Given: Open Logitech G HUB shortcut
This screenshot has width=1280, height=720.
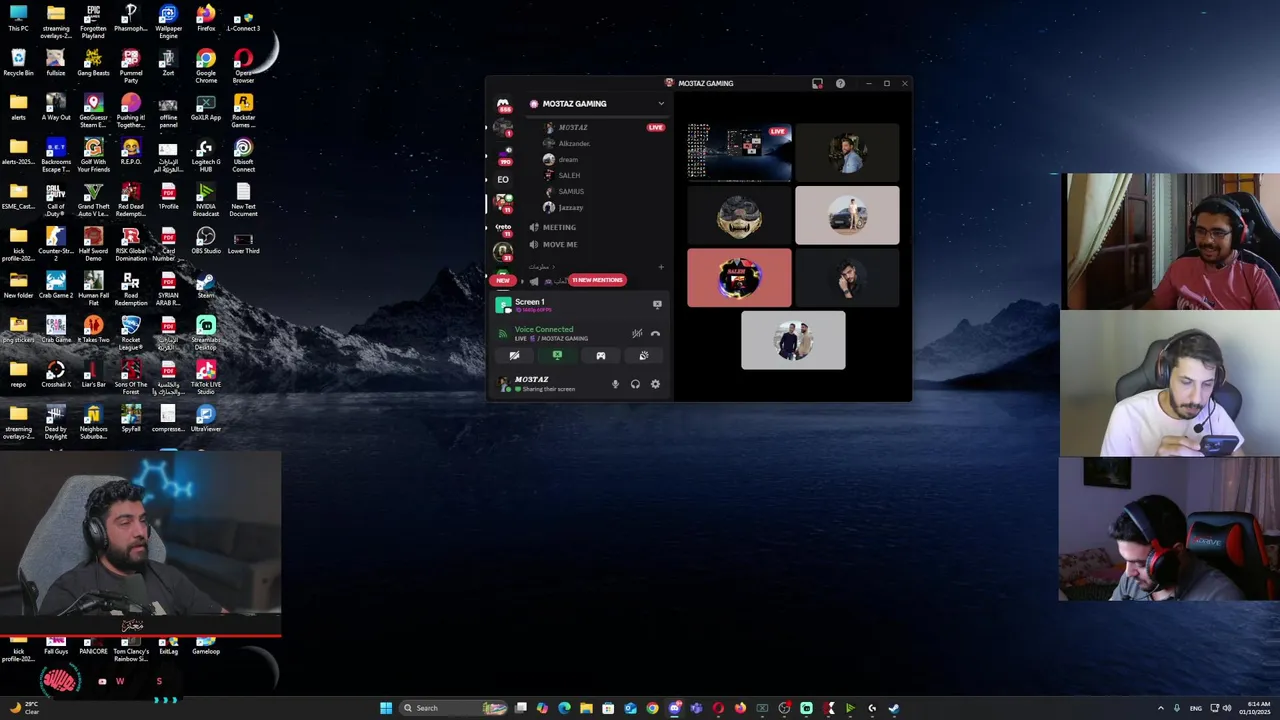Looking at the screenshot, I should click(206, 155).
